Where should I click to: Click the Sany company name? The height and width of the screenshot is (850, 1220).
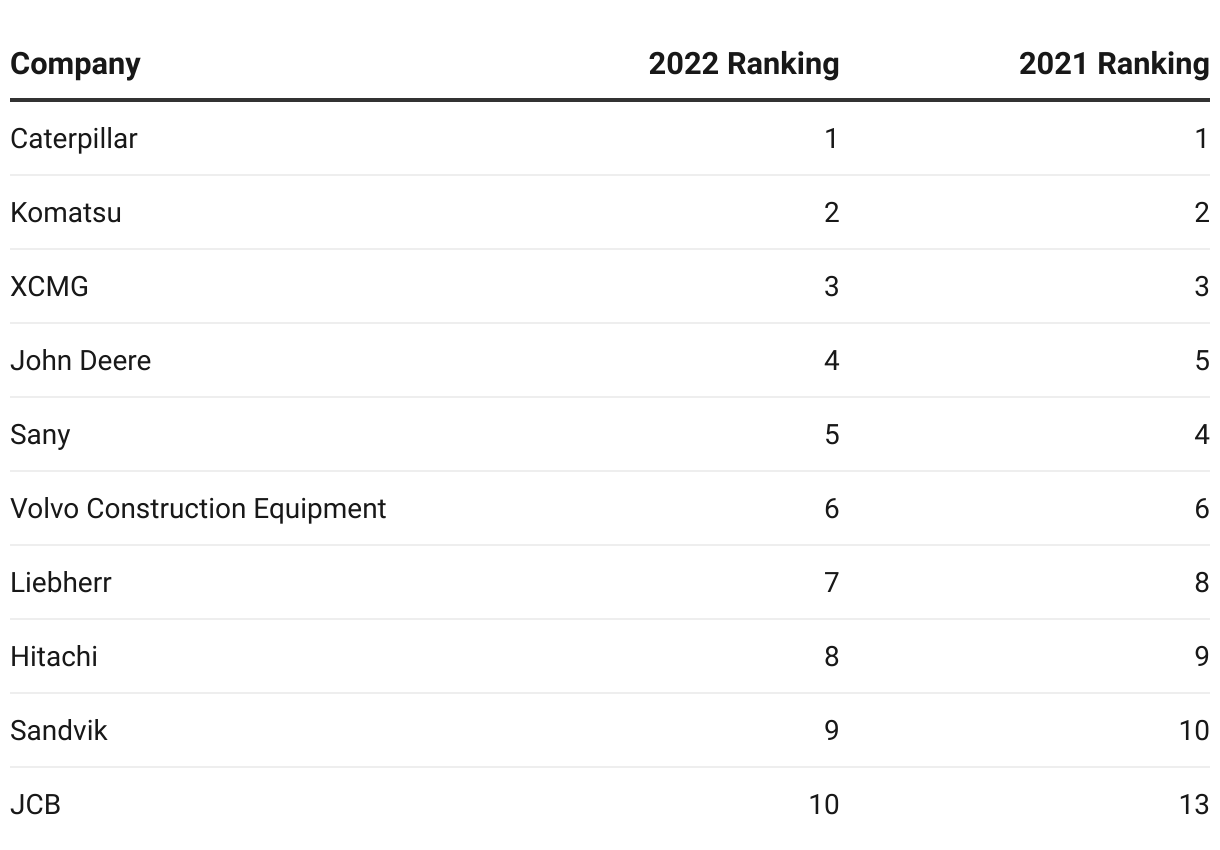pos(40,434)
